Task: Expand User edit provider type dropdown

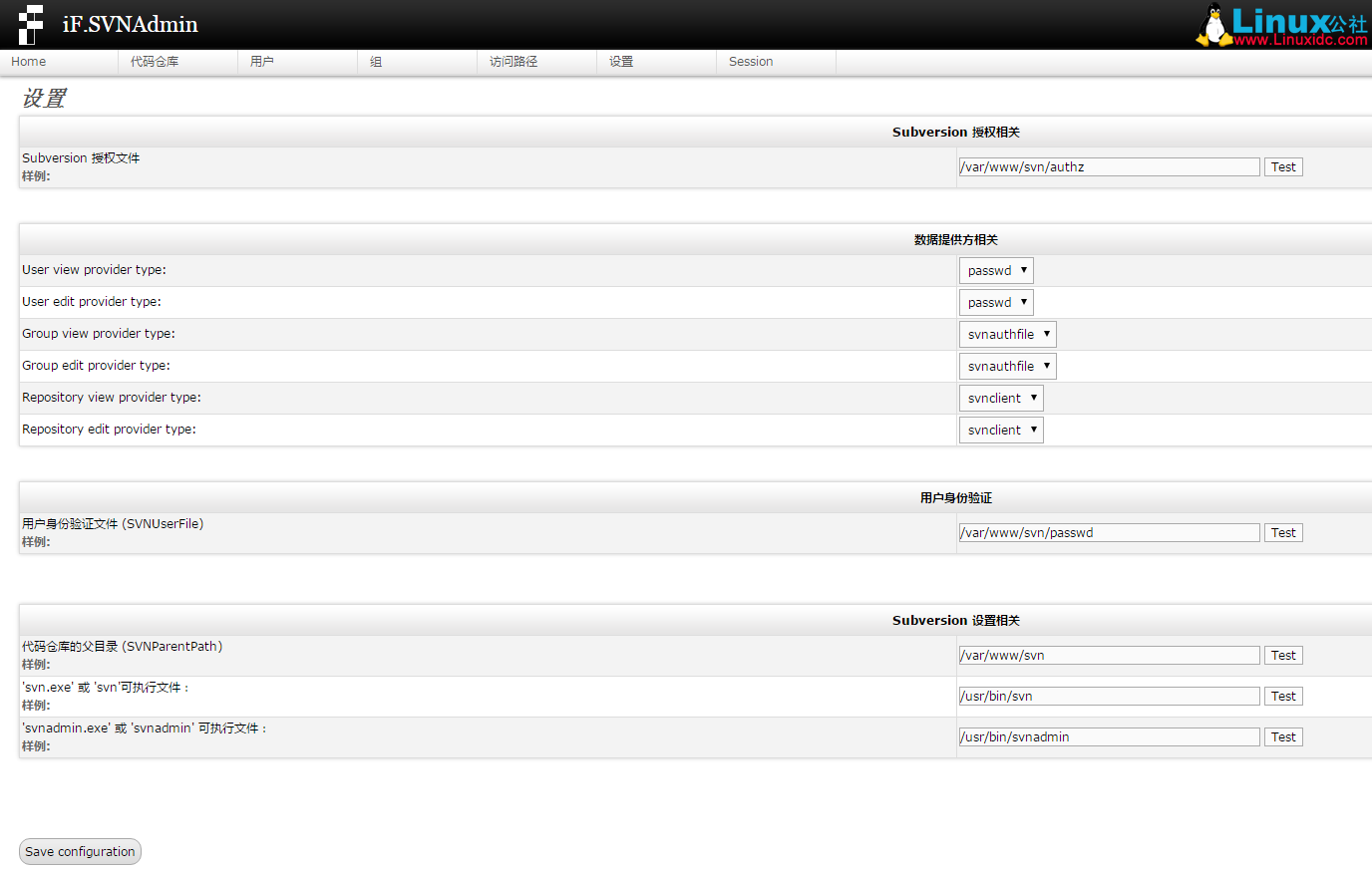Action: coord(996,303)
